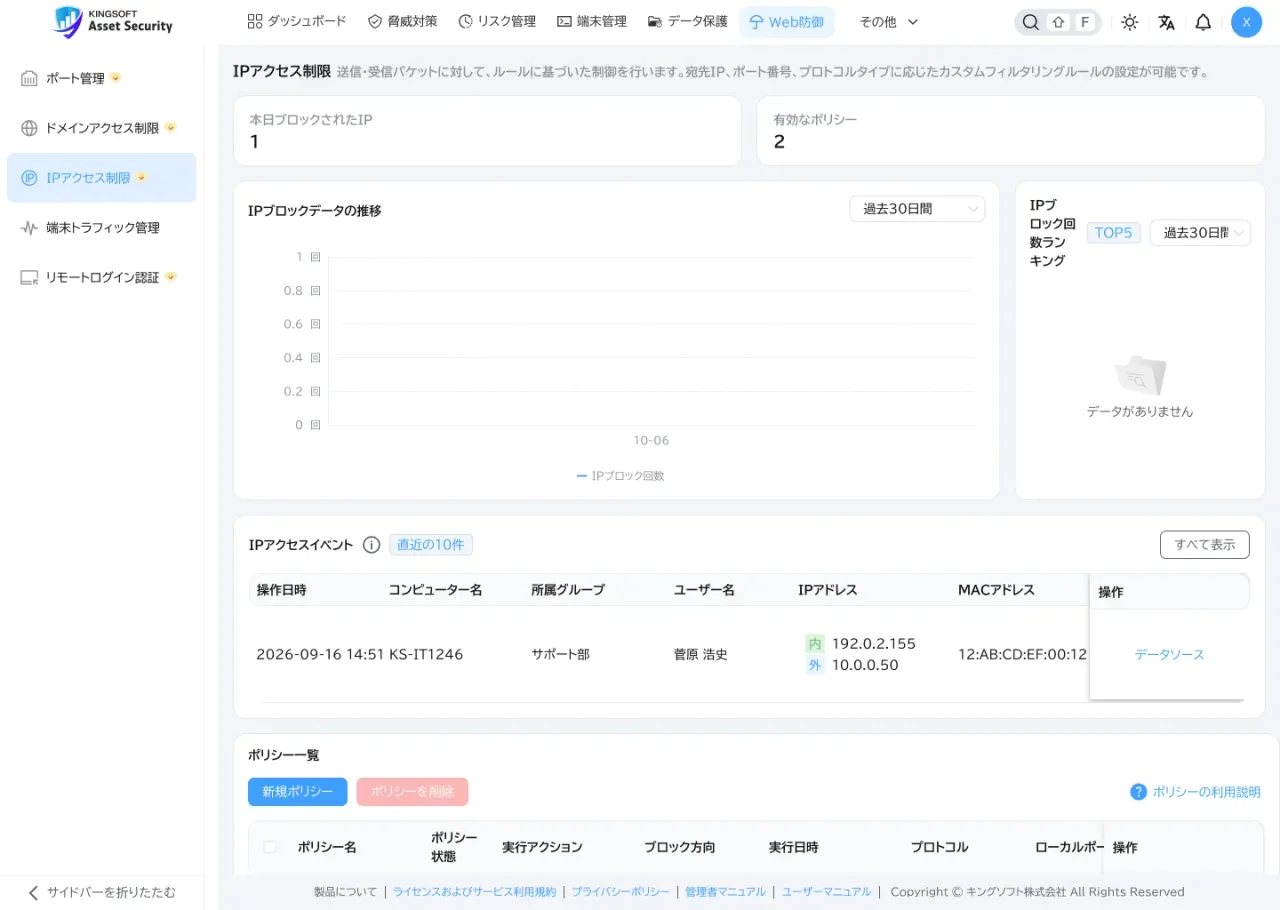The width and height of the screenshot is (1280, 910).
Task: Click the 端末トラフィック管理 waveform icon
Action: (29, 228)
